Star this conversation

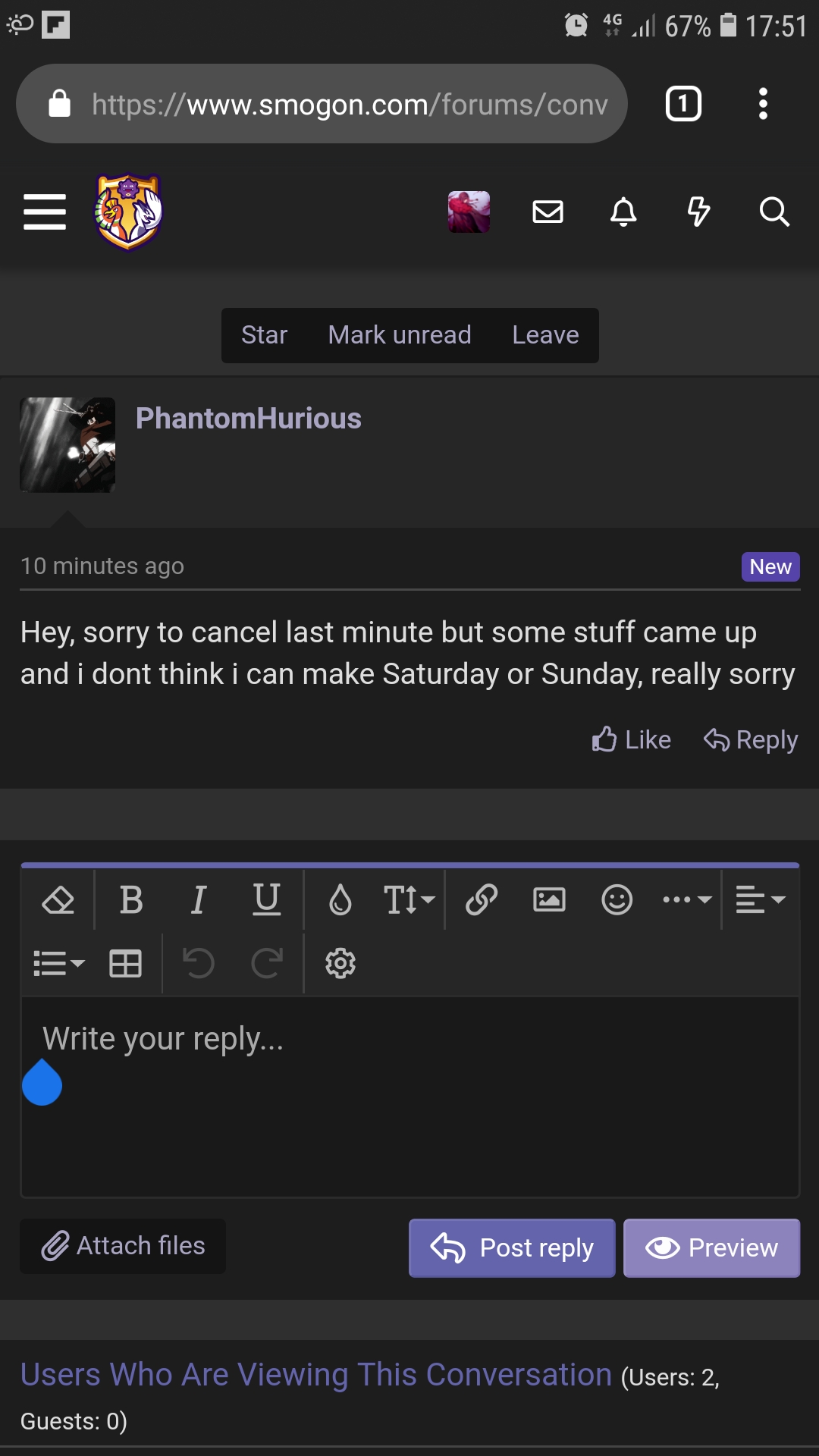pos(263,334)
